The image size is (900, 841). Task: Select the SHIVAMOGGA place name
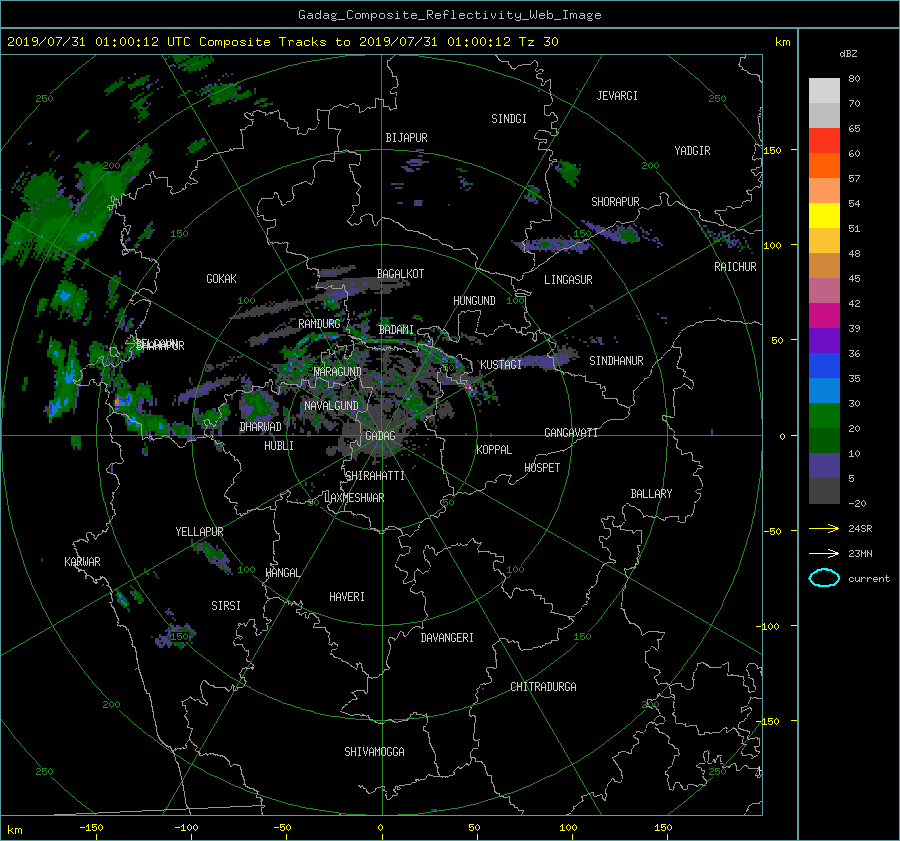374,751
